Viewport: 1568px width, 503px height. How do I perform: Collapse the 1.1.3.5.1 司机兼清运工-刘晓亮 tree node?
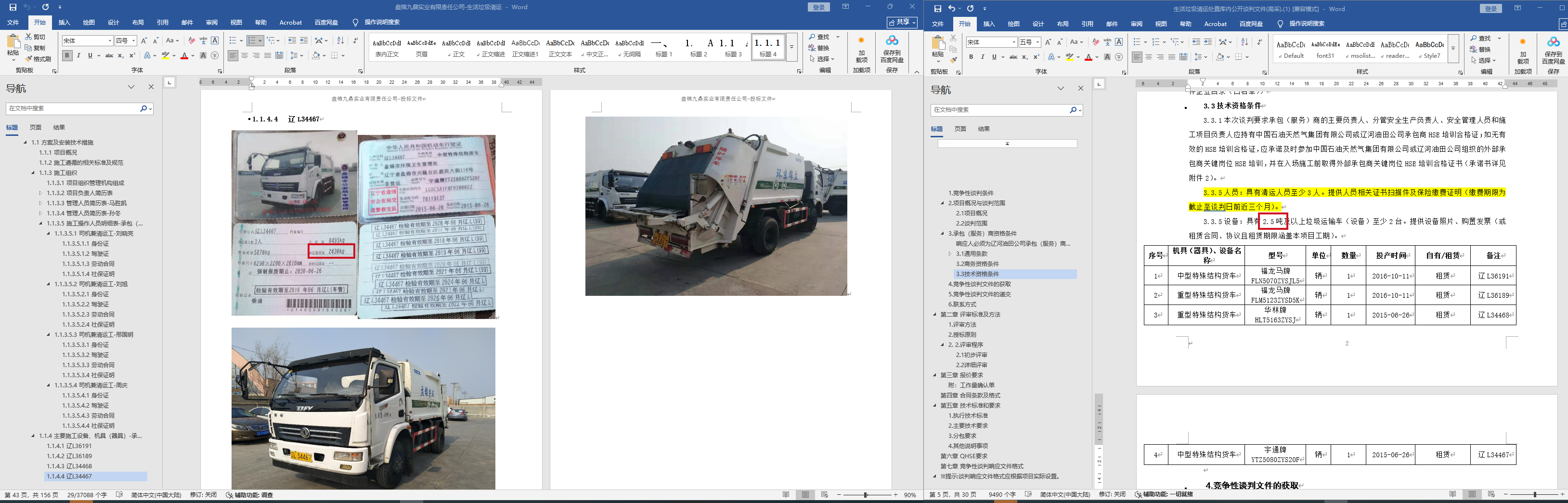[49, 233]
